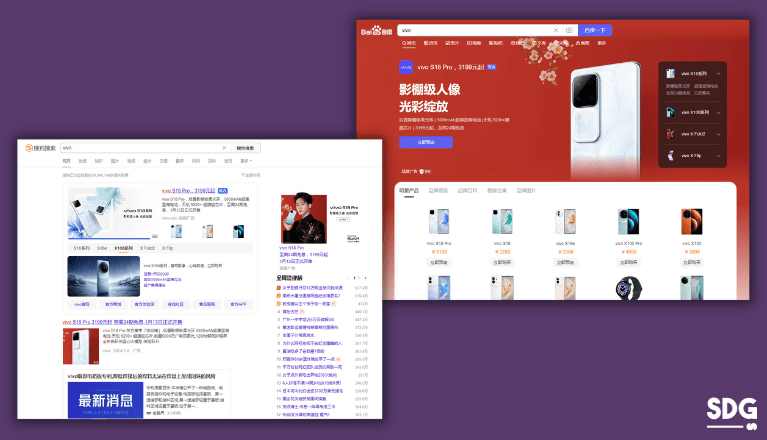Click the vivo X Fold2 phone icon in side panel

670,133
